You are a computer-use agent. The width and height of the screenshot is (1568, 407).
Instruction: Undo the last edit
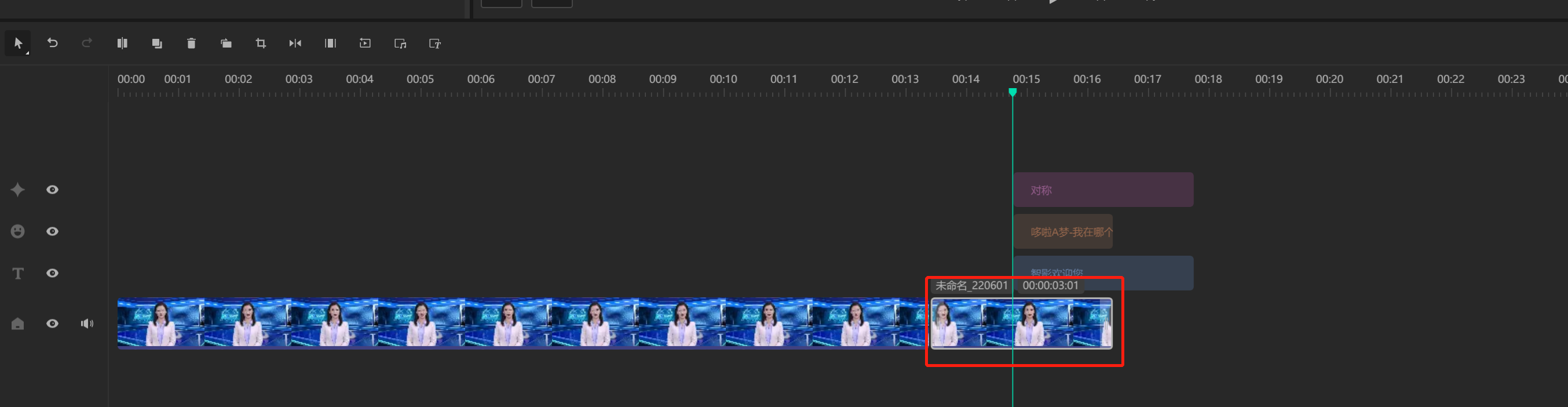53,43
